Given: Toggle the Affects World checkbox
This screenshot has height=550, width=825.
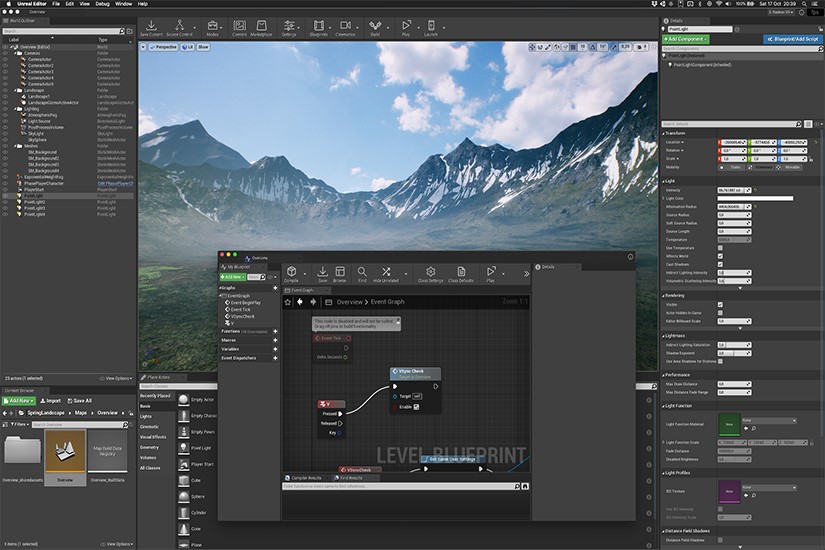Looking at the screenshot, I should [720, 256].
